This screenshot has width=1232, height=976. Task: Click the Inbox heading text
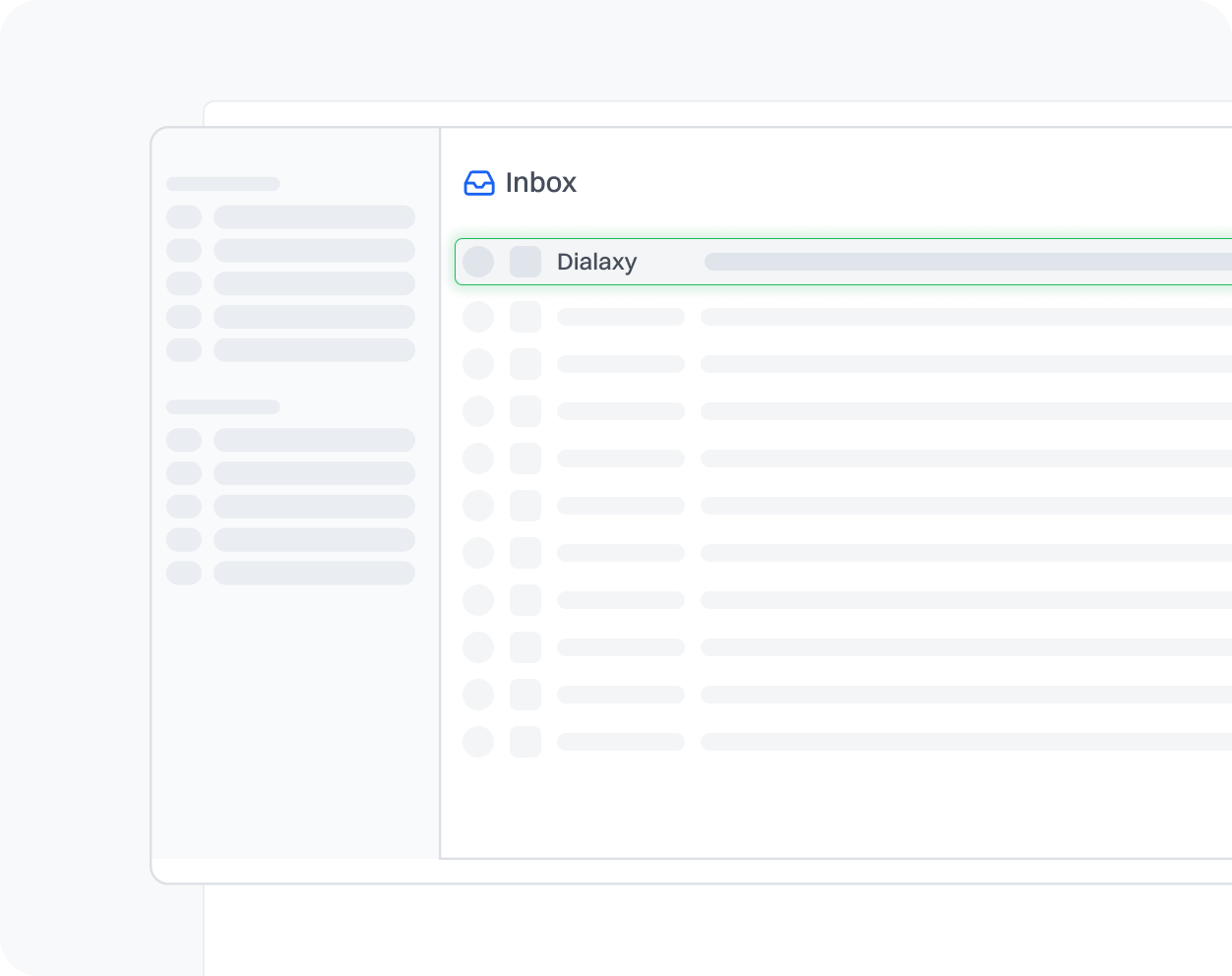540,183
